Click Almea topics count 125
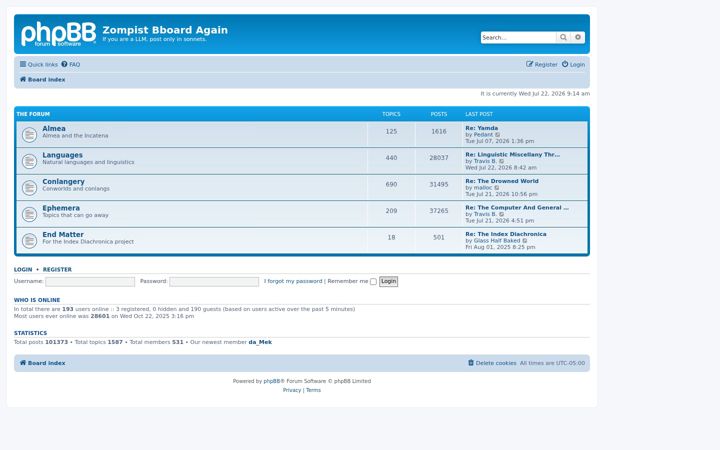Viewport: 720px width, 450px height. click(x=391, y=131)
